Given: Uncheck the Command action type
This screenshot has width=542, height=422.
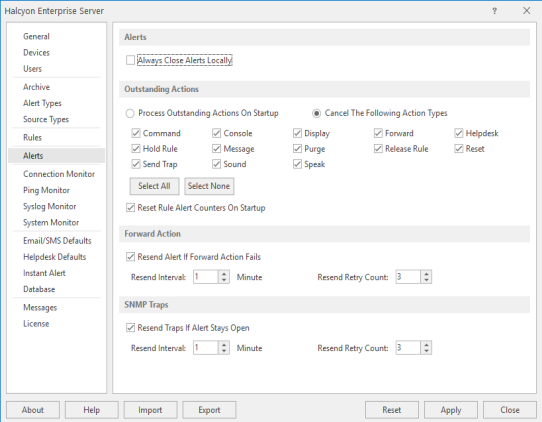Looking at the screenshot, I should tap(136, 133).
